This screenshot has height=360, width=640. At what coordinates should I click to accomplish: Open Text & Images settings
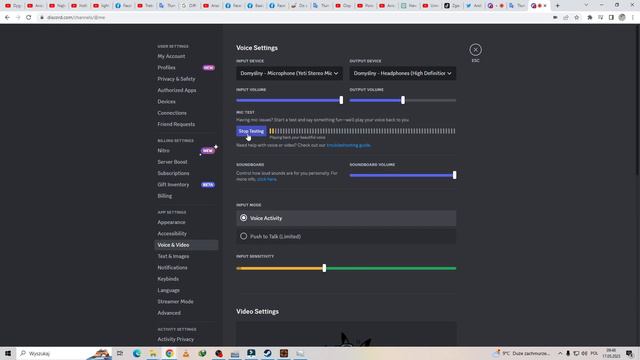click(173, 256)
